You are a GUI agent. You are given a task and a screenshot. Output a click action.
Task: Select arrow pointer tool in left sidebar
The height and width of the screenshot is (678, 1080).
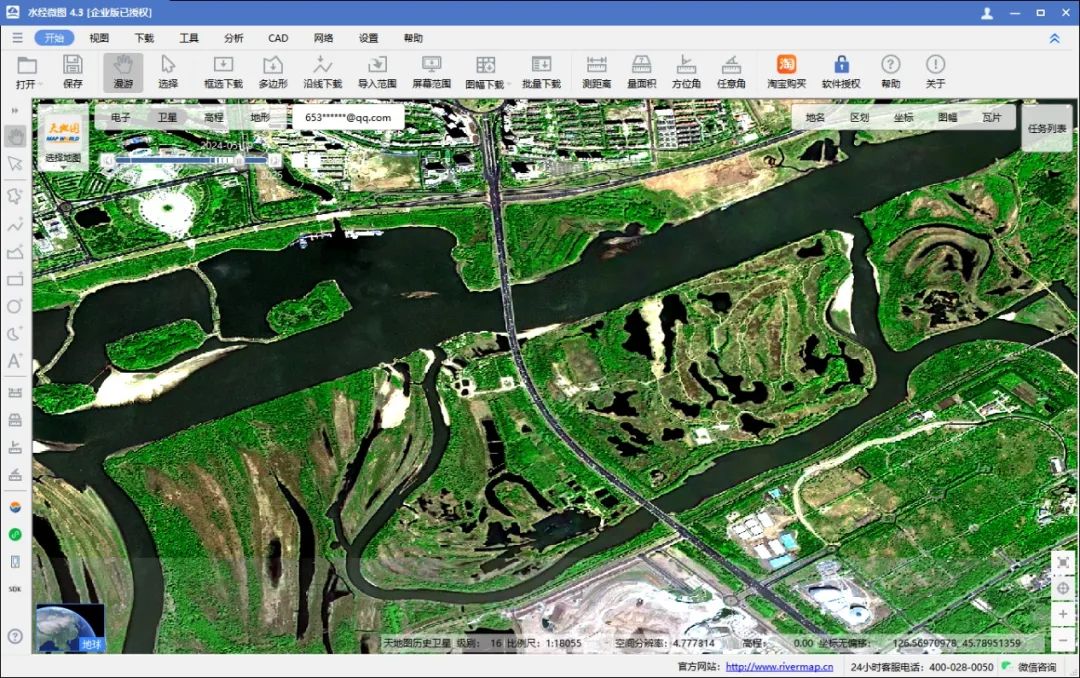click(15, 164)
